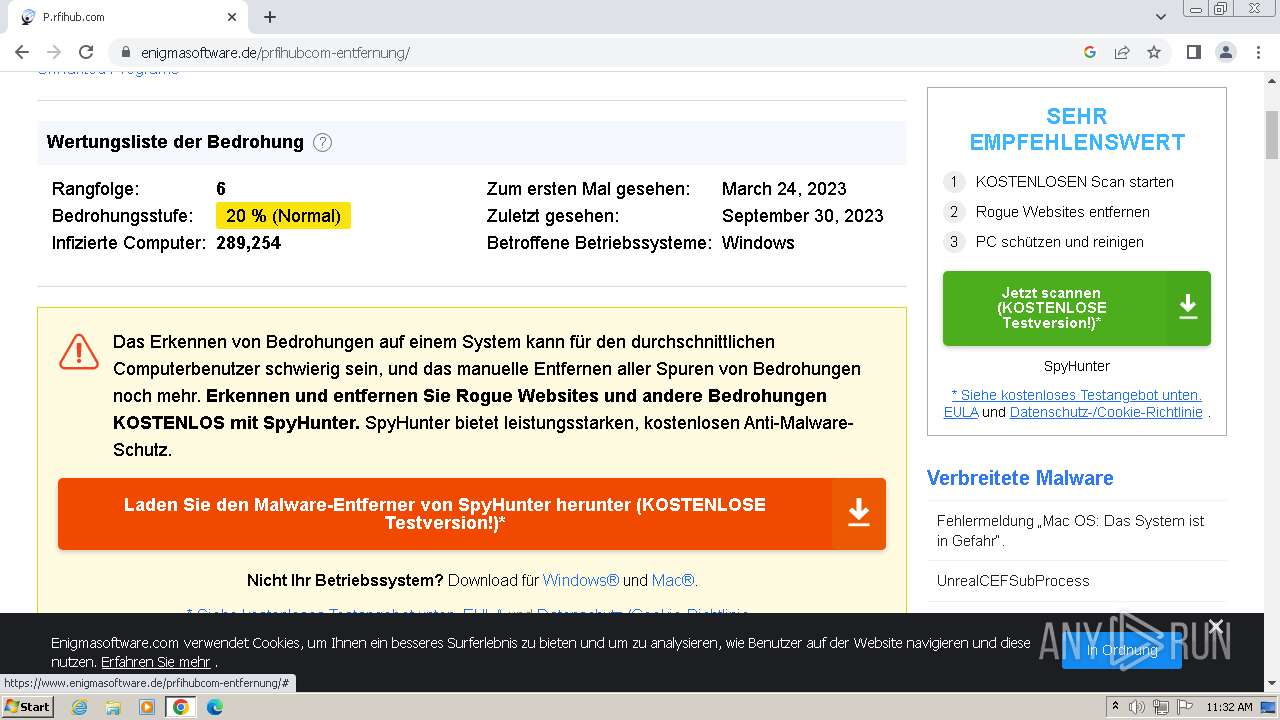
Task: Click the warning triangle icon
Action: tap(78, 351)
